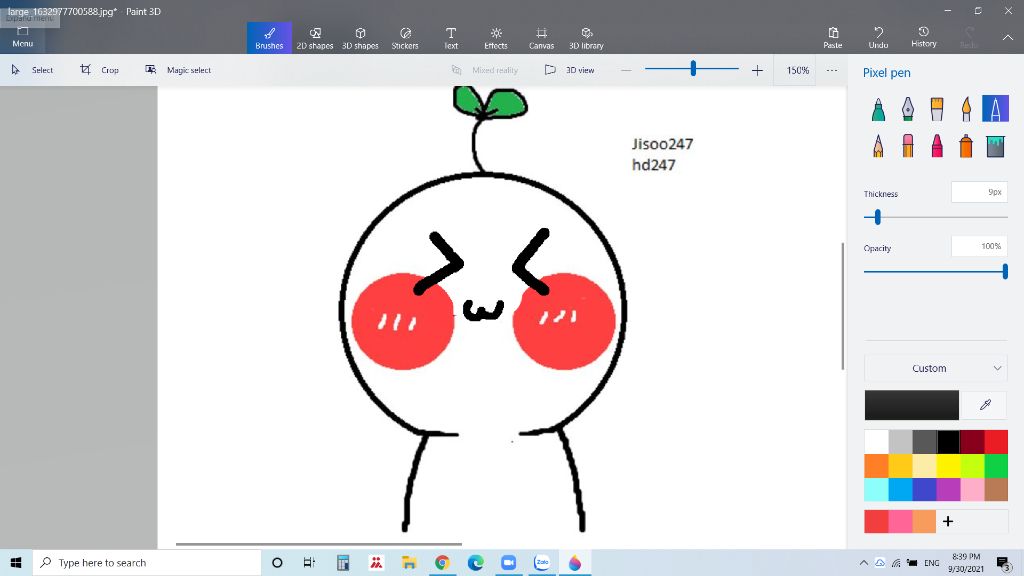Choose the Crop tool
Screen dimensions: 1024x576
pos(99,70)
